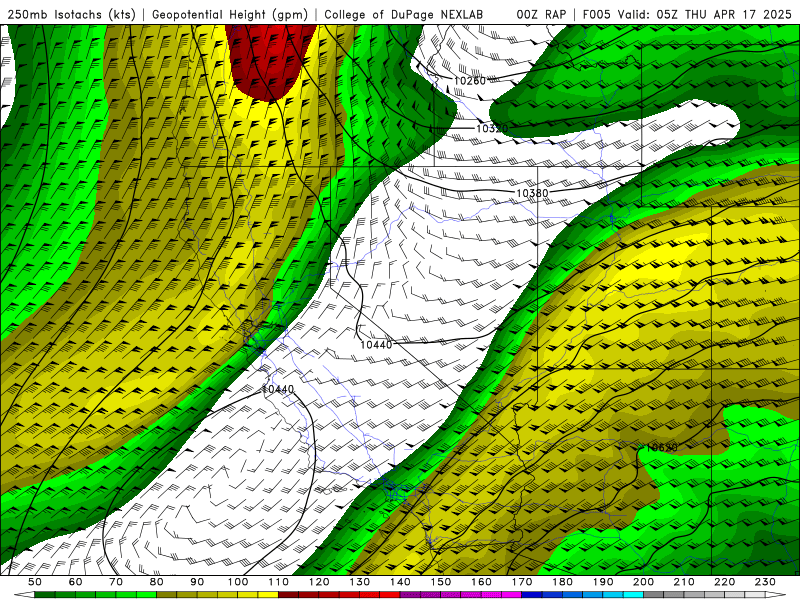Click the 'Valid: 05Z THU APR 17 2025' text

[705, 15]
